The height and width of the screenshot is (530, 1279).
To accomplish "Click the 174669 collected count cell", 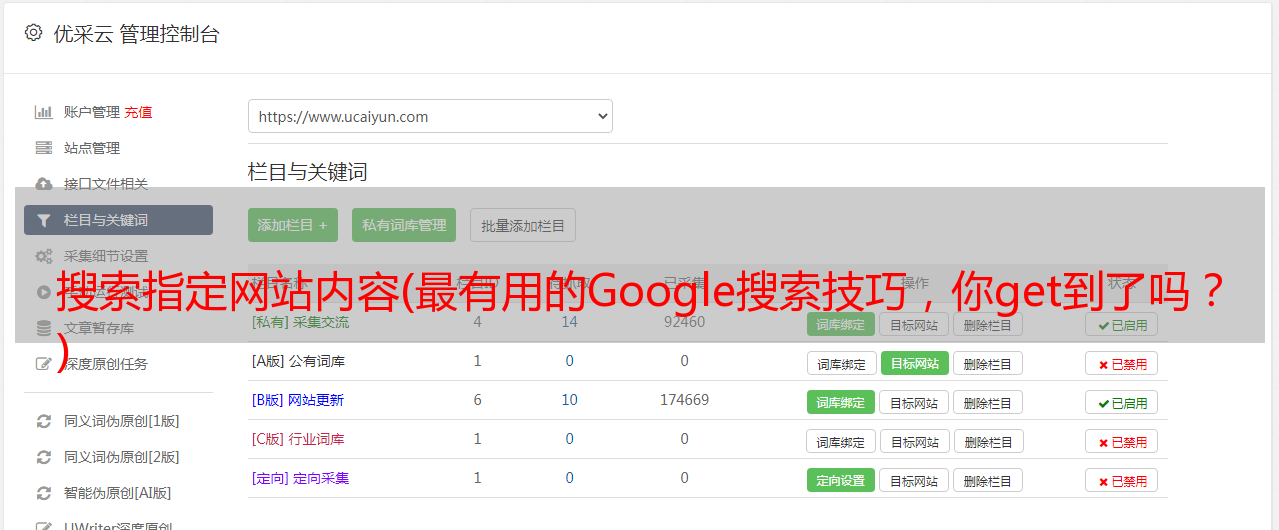I will pyautogui.click(x=684, y=400).
